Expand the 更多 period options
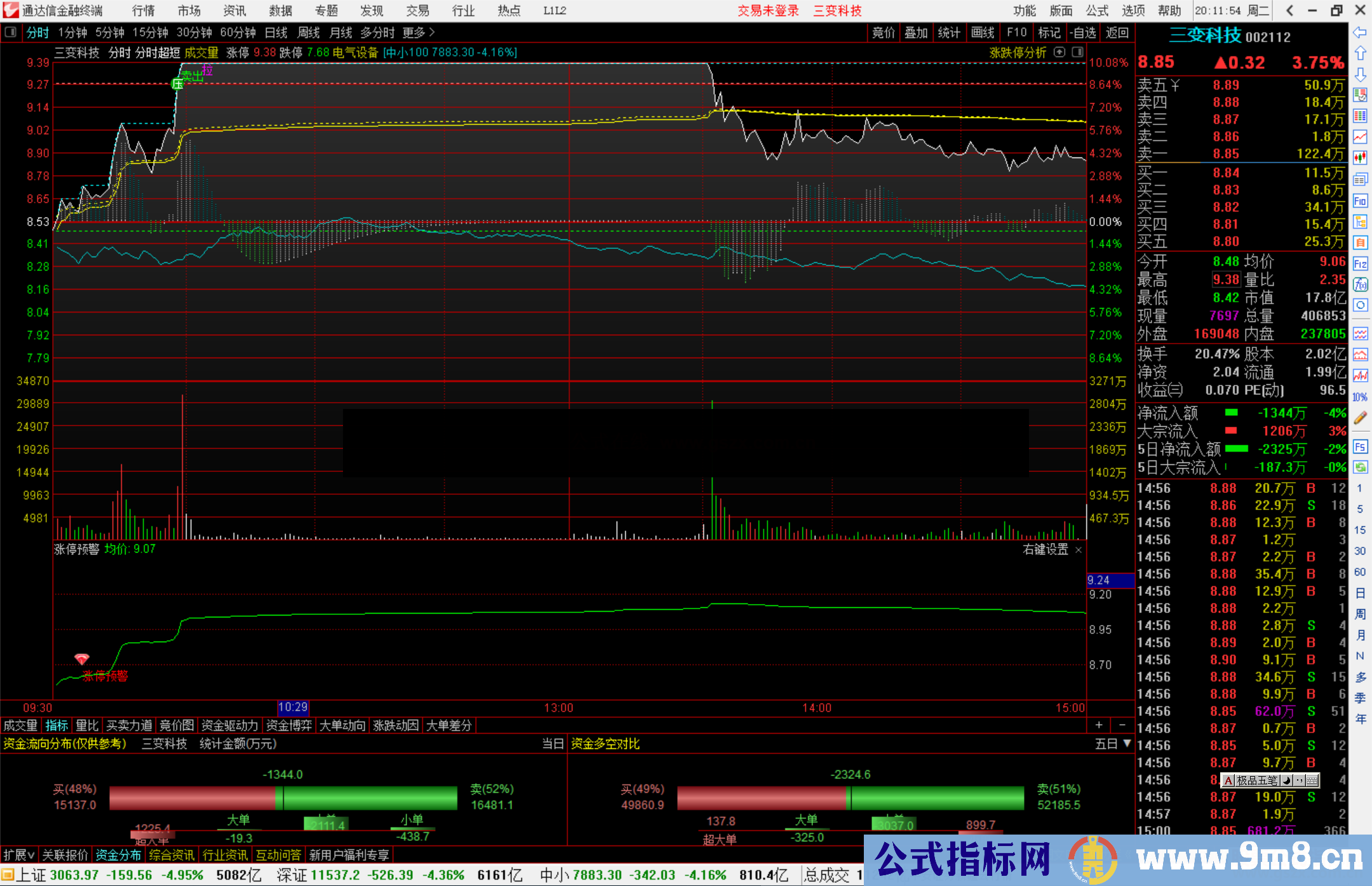Screen dimensions: 1372x886 tap(419, 32)
